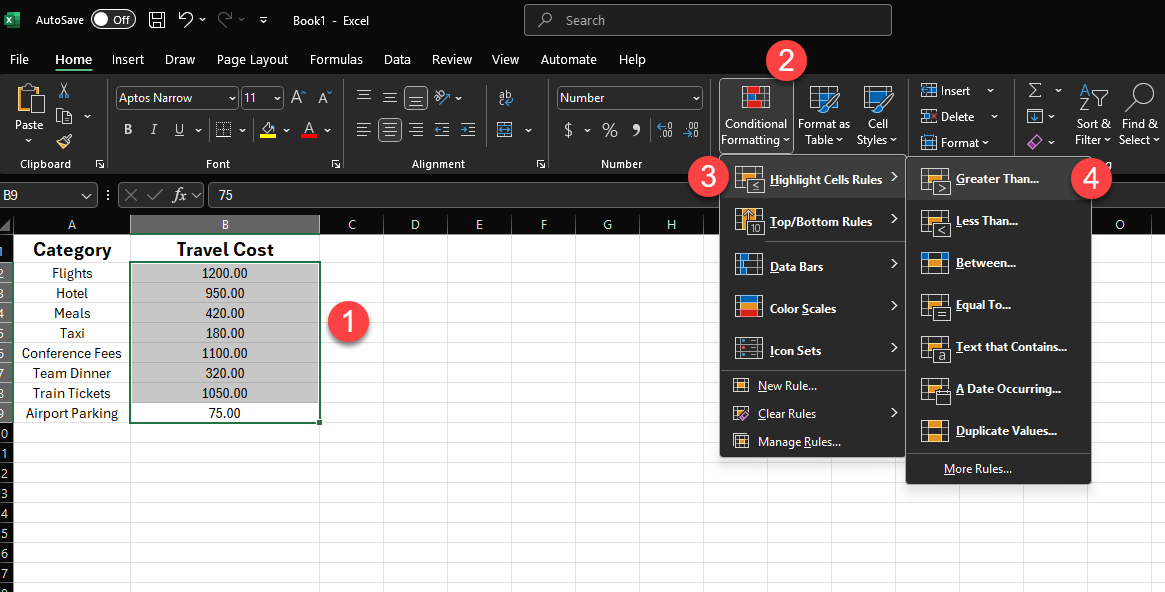The height and width of the screenshot is (592, 1165).
Task: Open the Number format combo box
Action: tap(628, 98)
